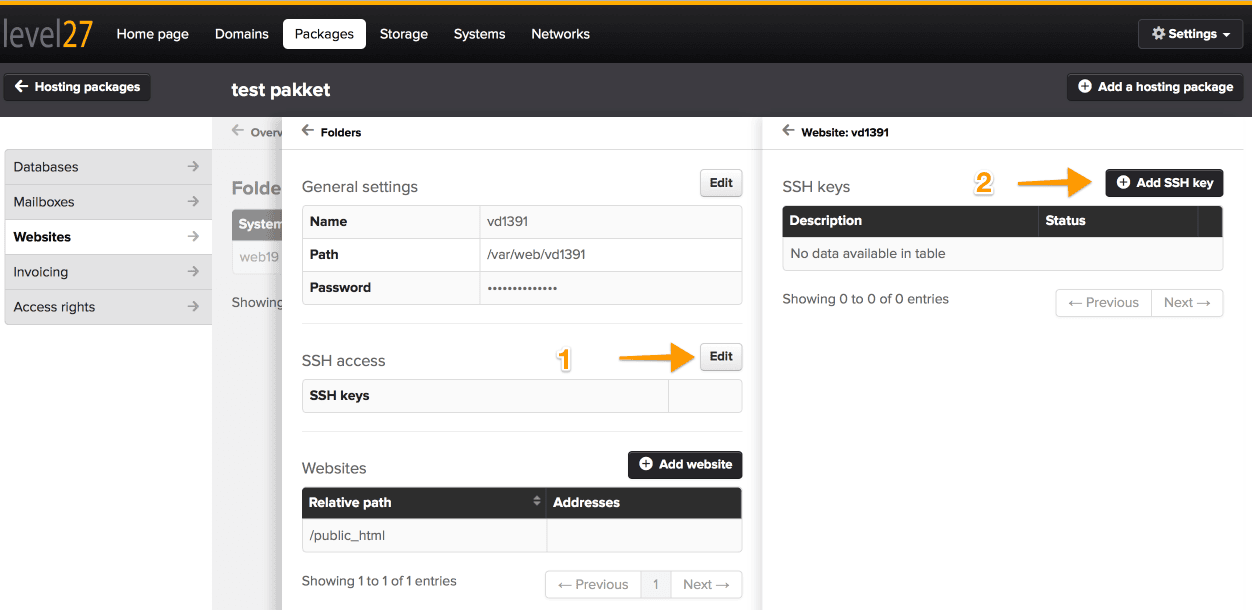Click the back arrow next to Folders
The image size is (1252, 610).
(x=308, y=131)
